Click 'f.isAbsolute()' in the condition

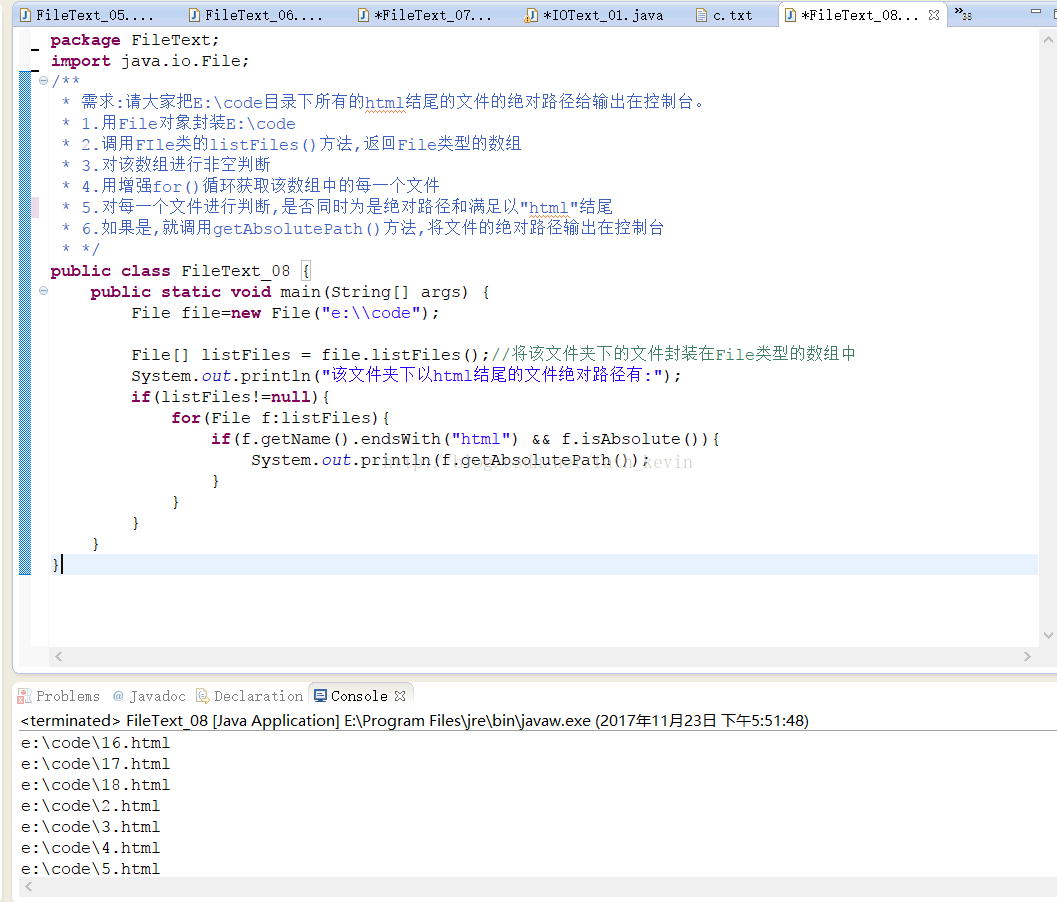[634, 439]
